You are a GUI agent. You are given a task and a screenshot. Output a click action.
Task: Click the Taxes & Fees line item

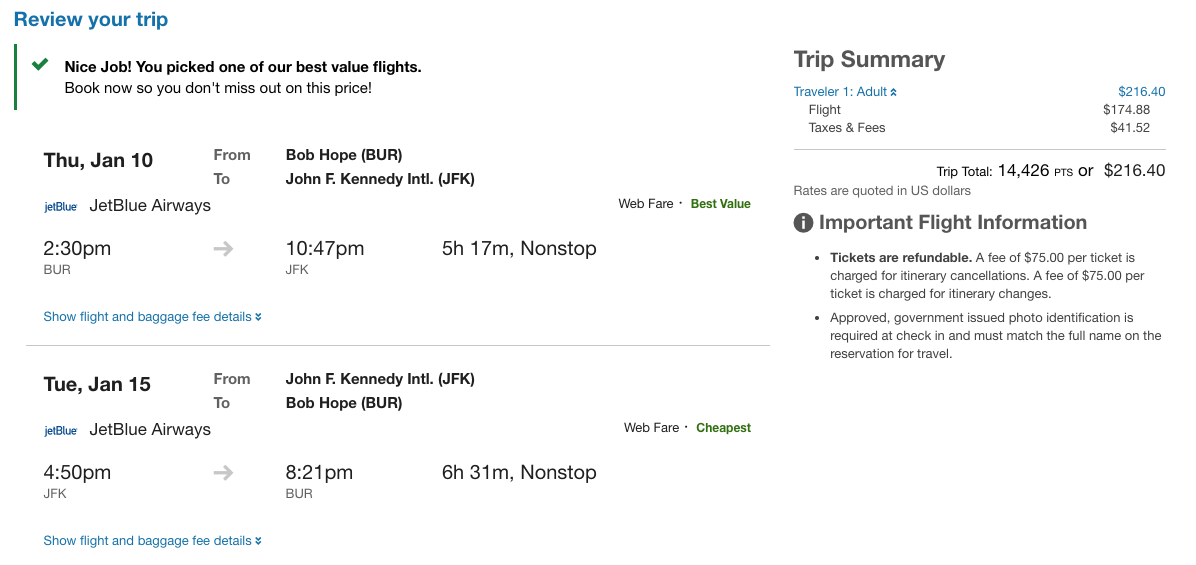[x=847, y=128]
